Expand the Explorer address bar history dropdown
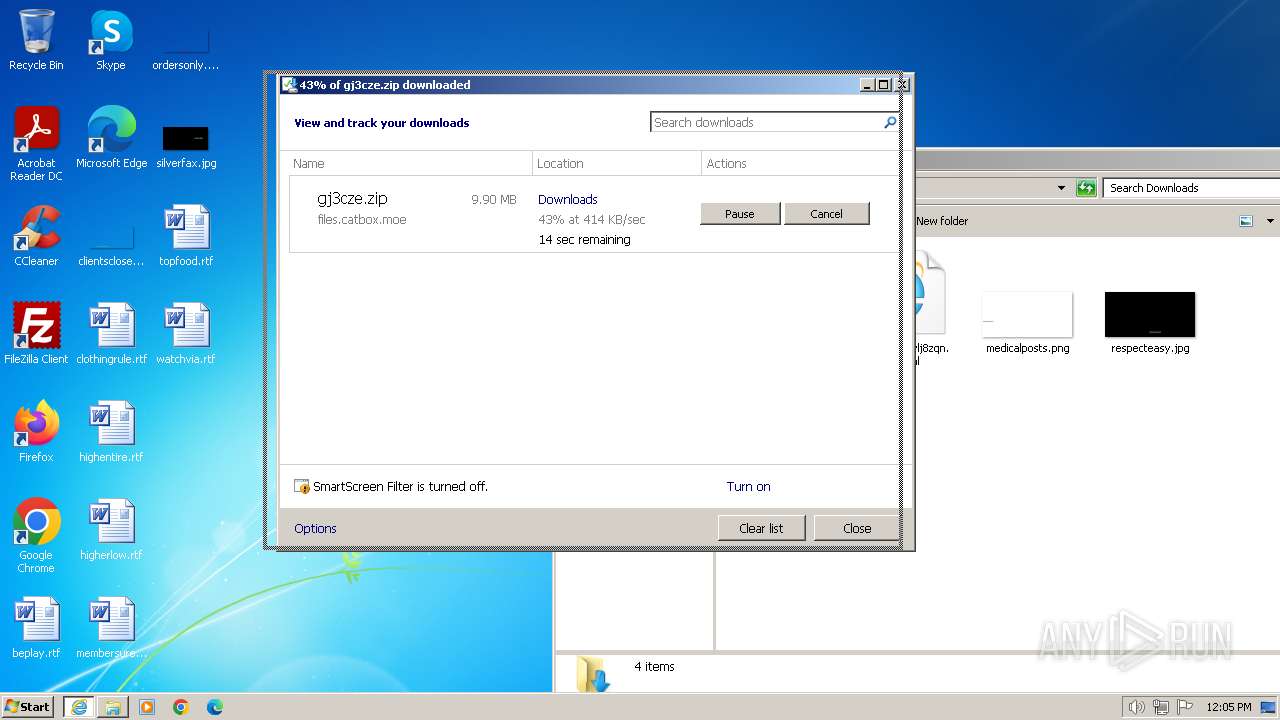Screen dimensions: 1280x720 1061,188
